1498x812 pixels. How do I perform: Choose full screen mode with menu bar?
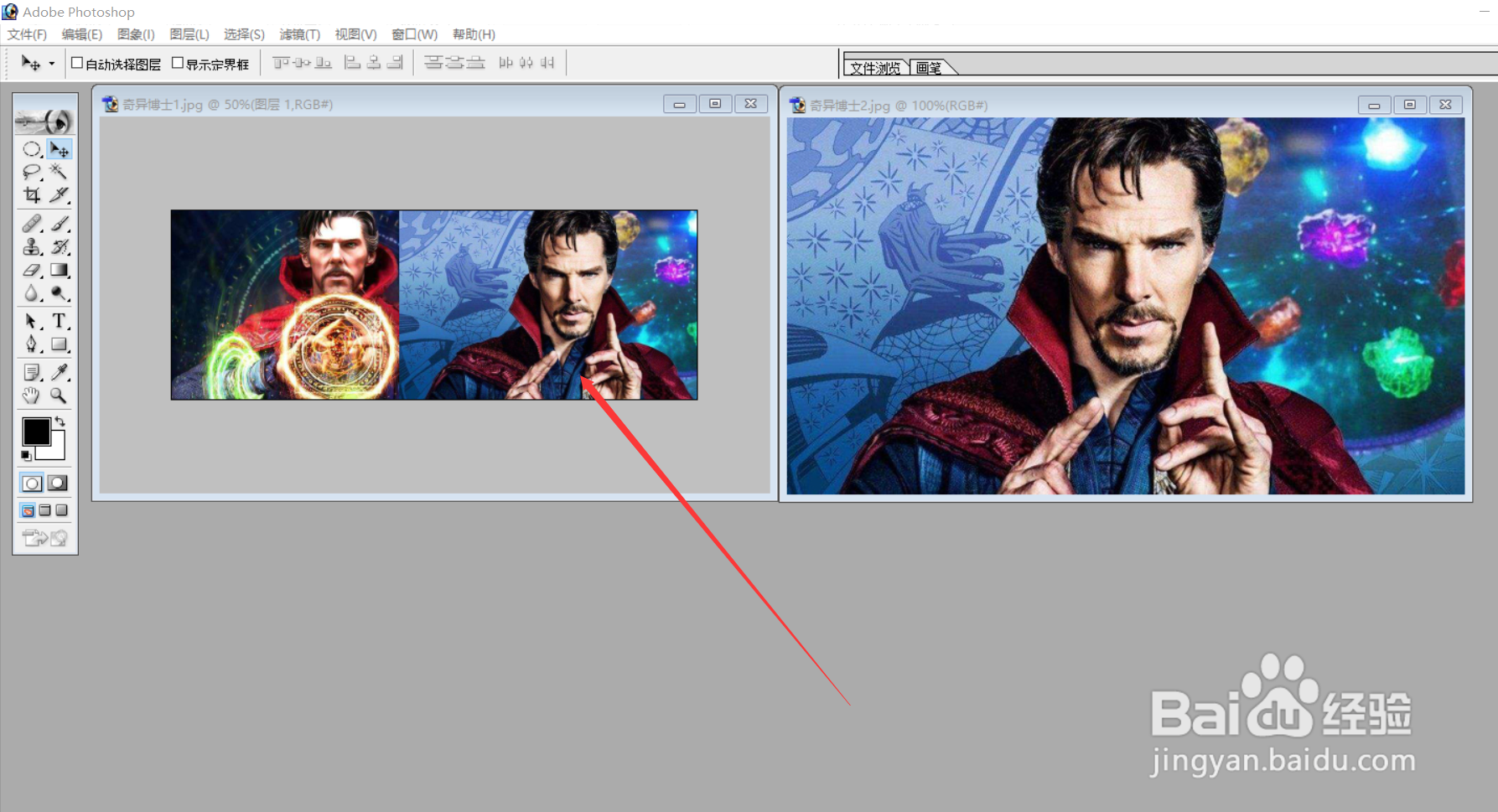[45, 510]
